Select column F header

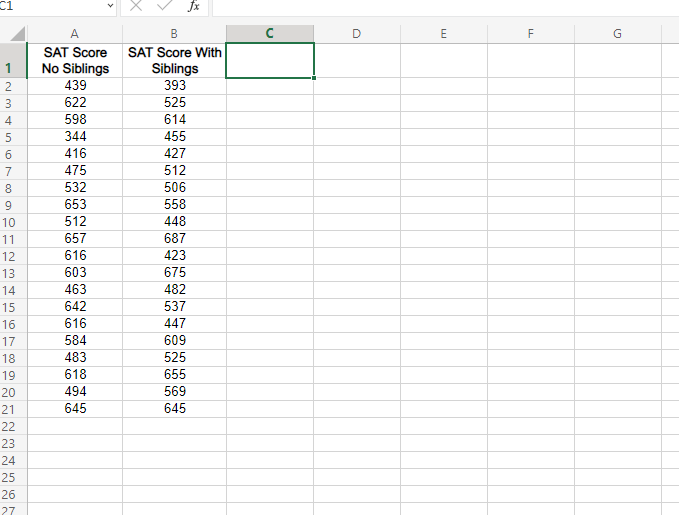(531, 34)
